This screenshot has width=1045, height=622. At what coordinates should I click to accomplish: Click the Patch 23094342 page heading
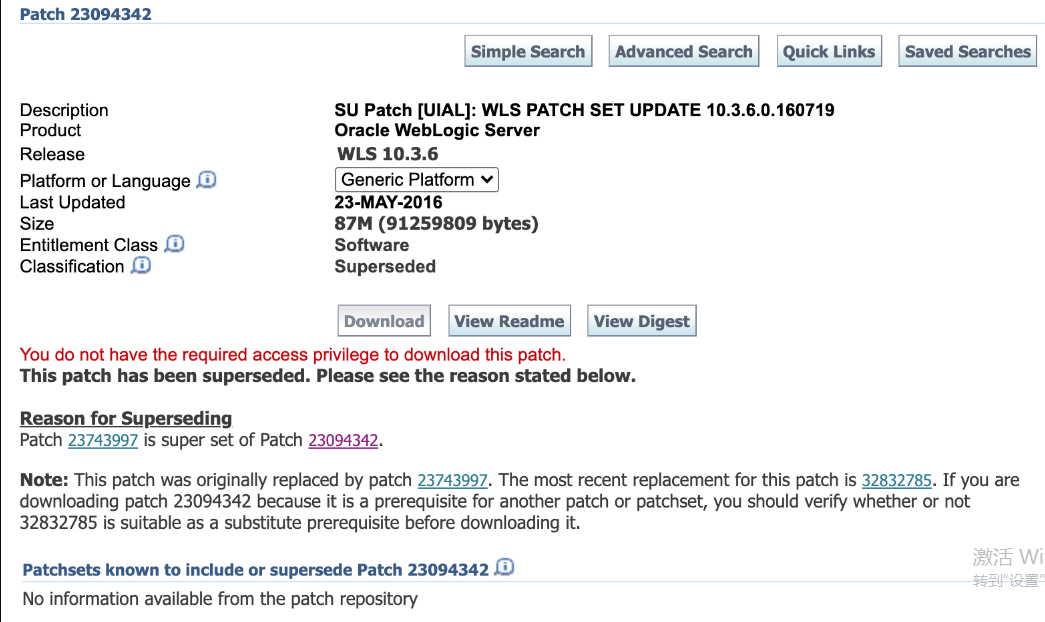86,14
